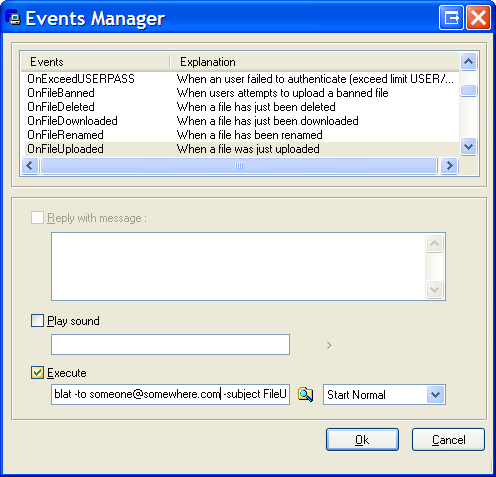Click inside the Execute command text field
496x477 pixels.
pos(170,395)
